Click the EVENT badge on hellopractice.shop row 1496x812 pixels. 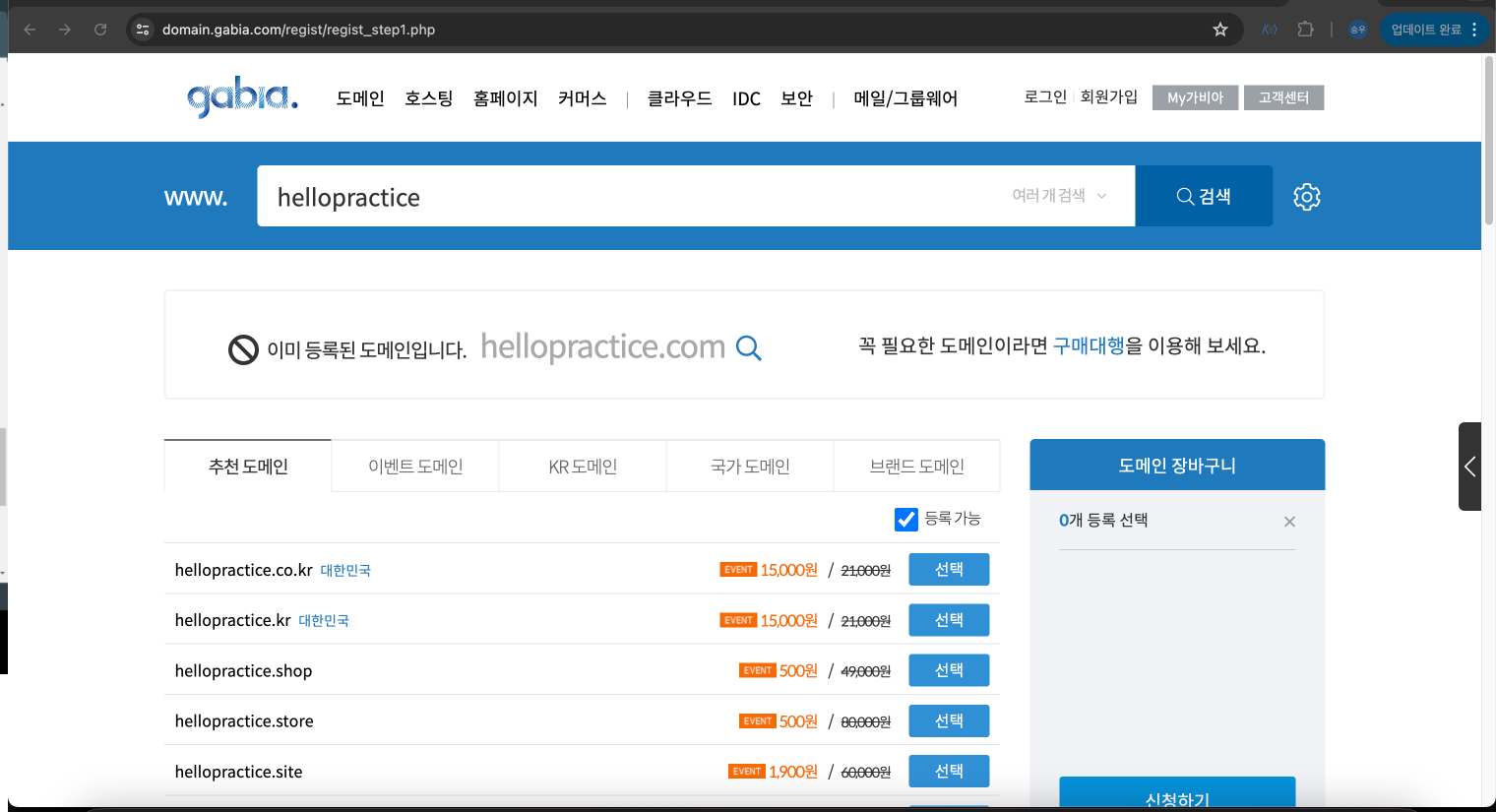tap(758, 670)
